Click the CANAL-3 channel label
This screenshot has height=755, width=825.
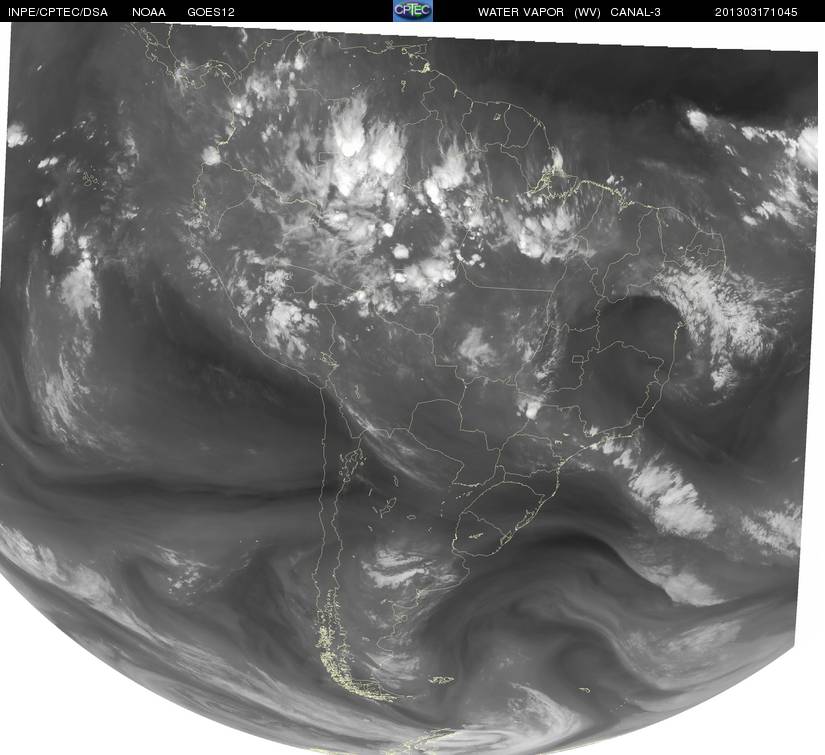[636, 12]
